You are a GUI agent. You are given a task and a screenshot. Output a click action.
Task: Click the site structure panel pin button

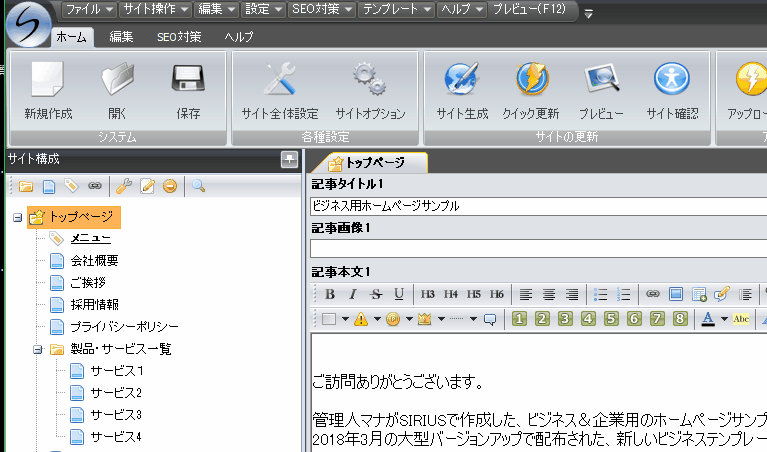[x=289, y=159]
